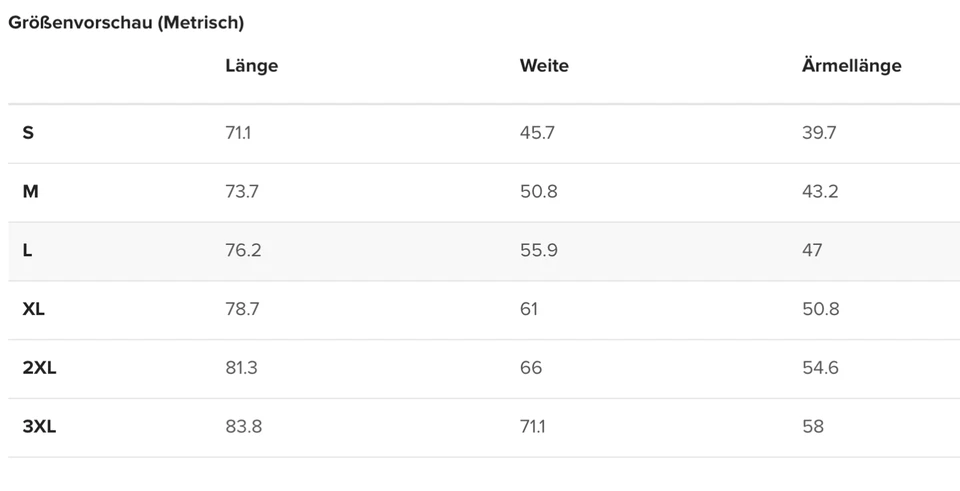960x491 pixels.
Task: Select the M size row label
Action: pyautogui.click(x=30, y=191)
